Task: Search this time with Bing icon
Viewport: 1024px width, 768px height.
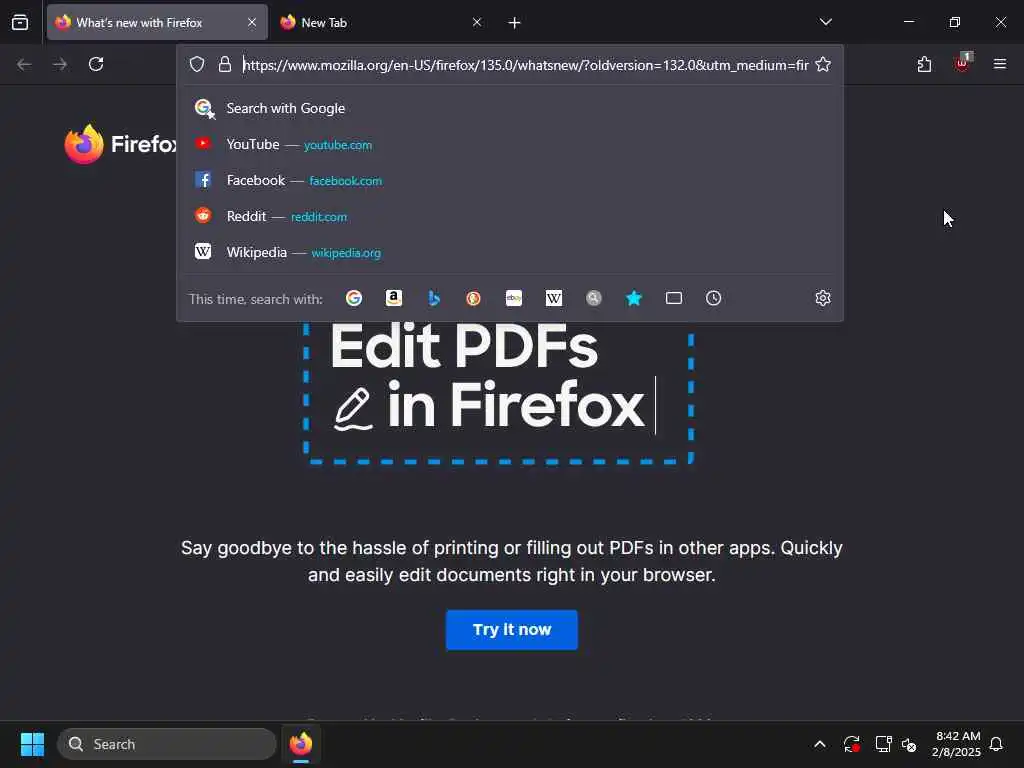Action: pyautogui.click(x=434, y=298)
